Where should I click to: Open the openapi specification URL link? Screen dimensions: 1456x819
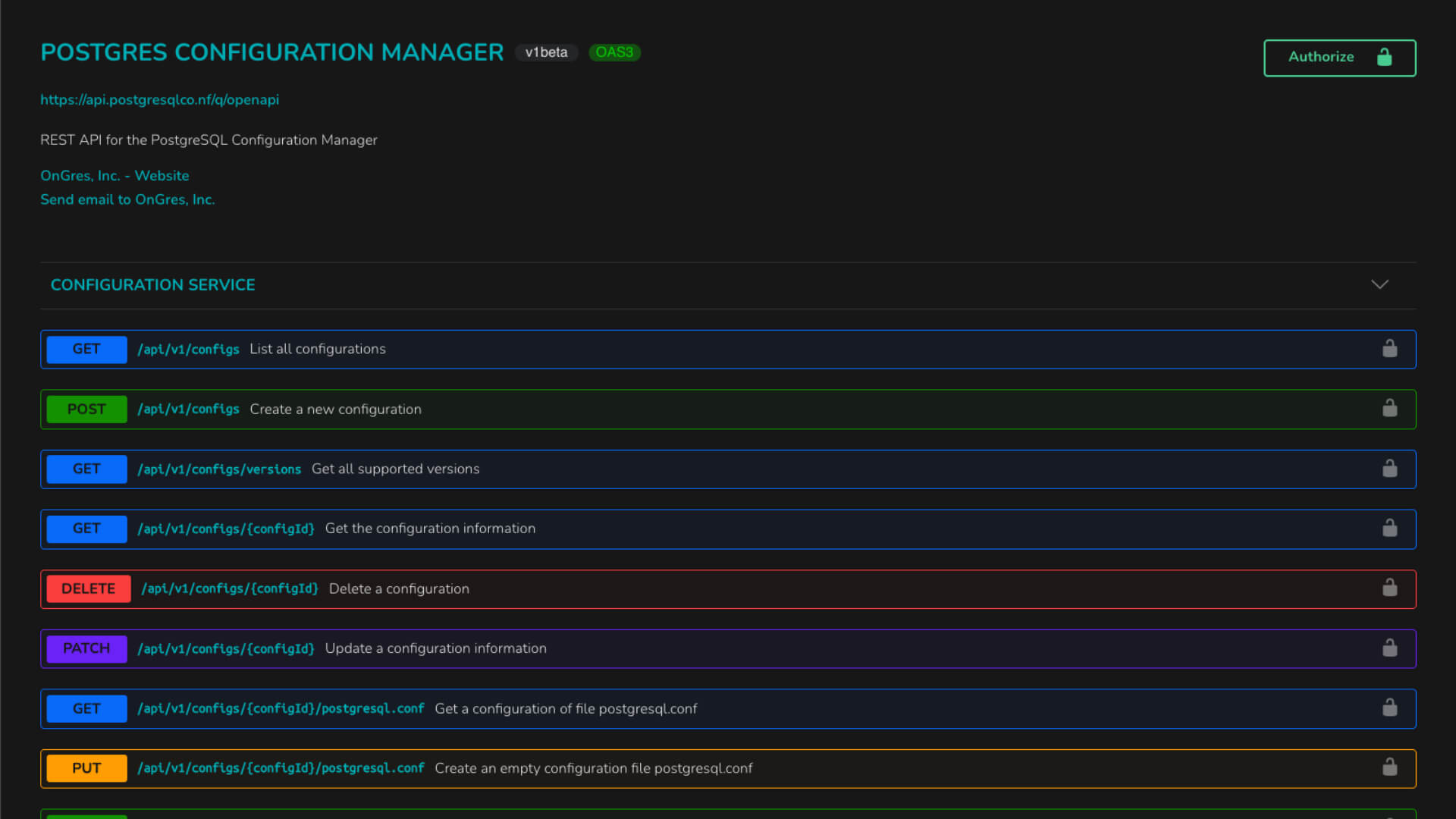click(x=159, y=99)
